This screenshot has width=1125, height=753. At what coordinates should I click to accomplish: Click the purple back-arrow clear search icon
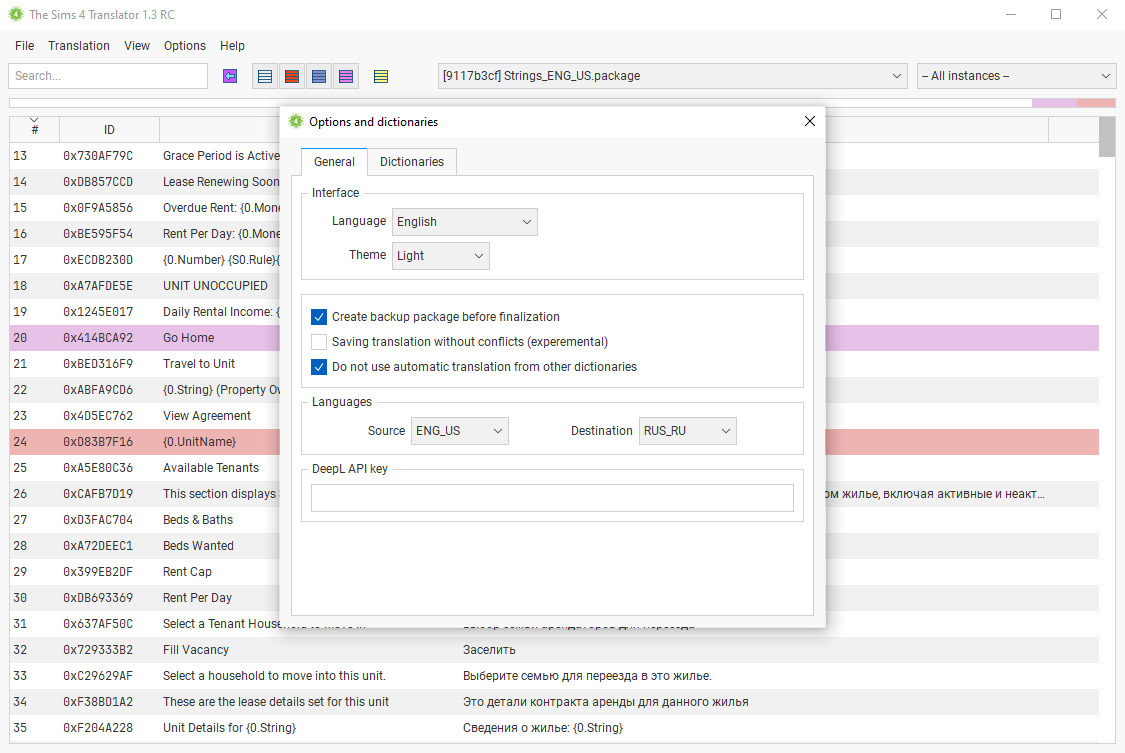click(x=230, y=76)
